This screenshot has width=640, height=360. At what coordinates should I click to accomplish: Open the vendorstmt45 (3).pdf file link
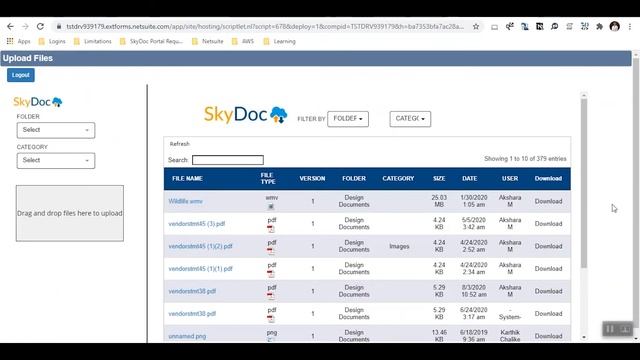[197, 224]
